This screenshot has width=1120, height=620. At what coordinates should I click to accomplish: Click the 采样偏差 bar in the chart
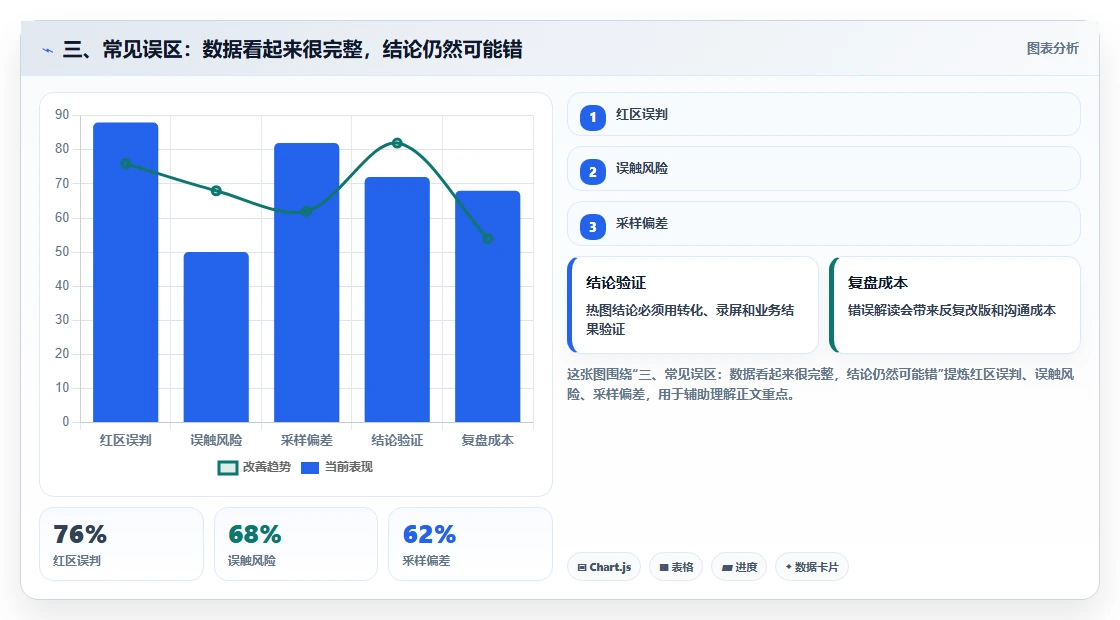point(306,282)
